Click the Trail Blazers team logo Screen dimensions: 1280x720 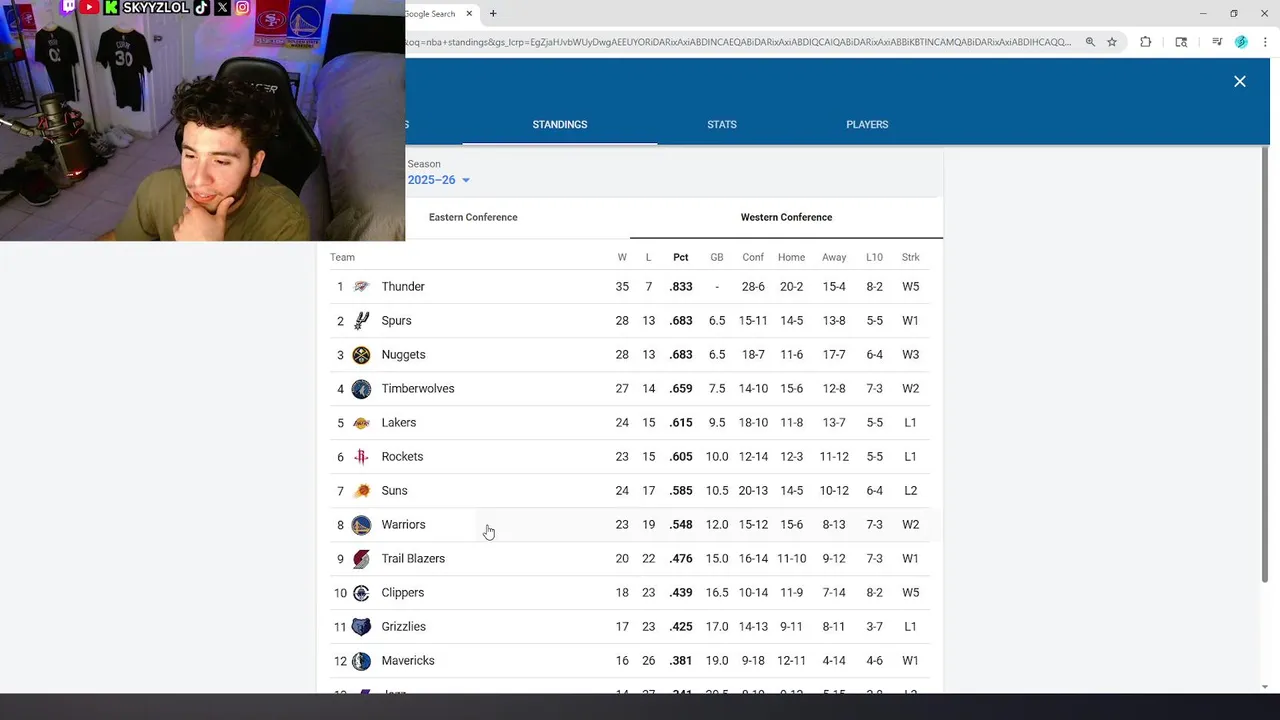pyautogui.click(x=361, y=559)
